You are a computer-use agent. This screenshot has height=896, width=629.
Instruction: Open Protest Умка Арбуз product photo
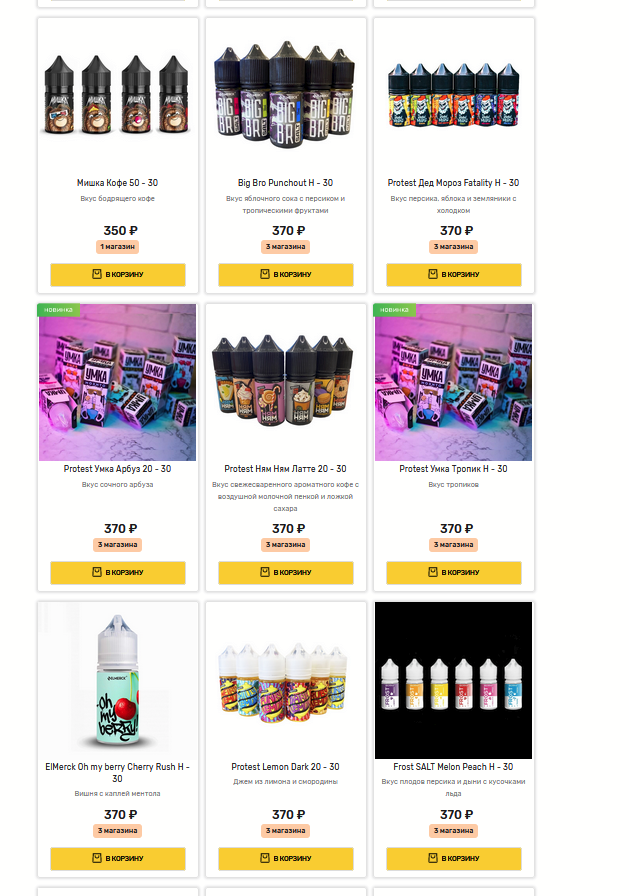point(117,382)
